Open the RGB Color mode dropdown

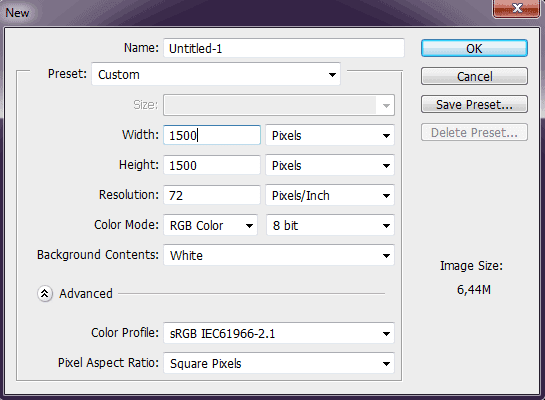211,225
